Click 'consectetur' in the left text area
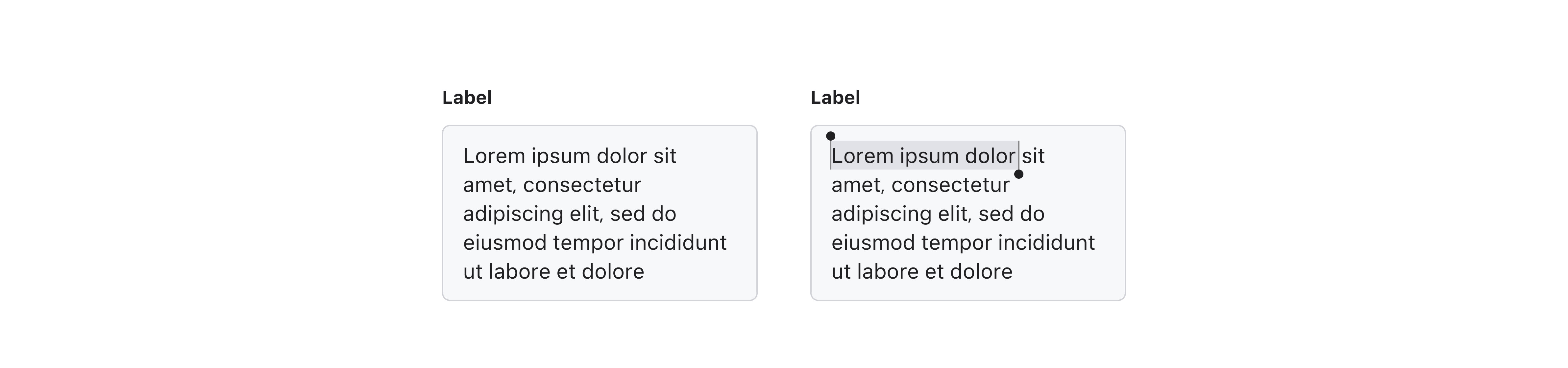This screenshot has height=368, width=1568. point(582,185)
